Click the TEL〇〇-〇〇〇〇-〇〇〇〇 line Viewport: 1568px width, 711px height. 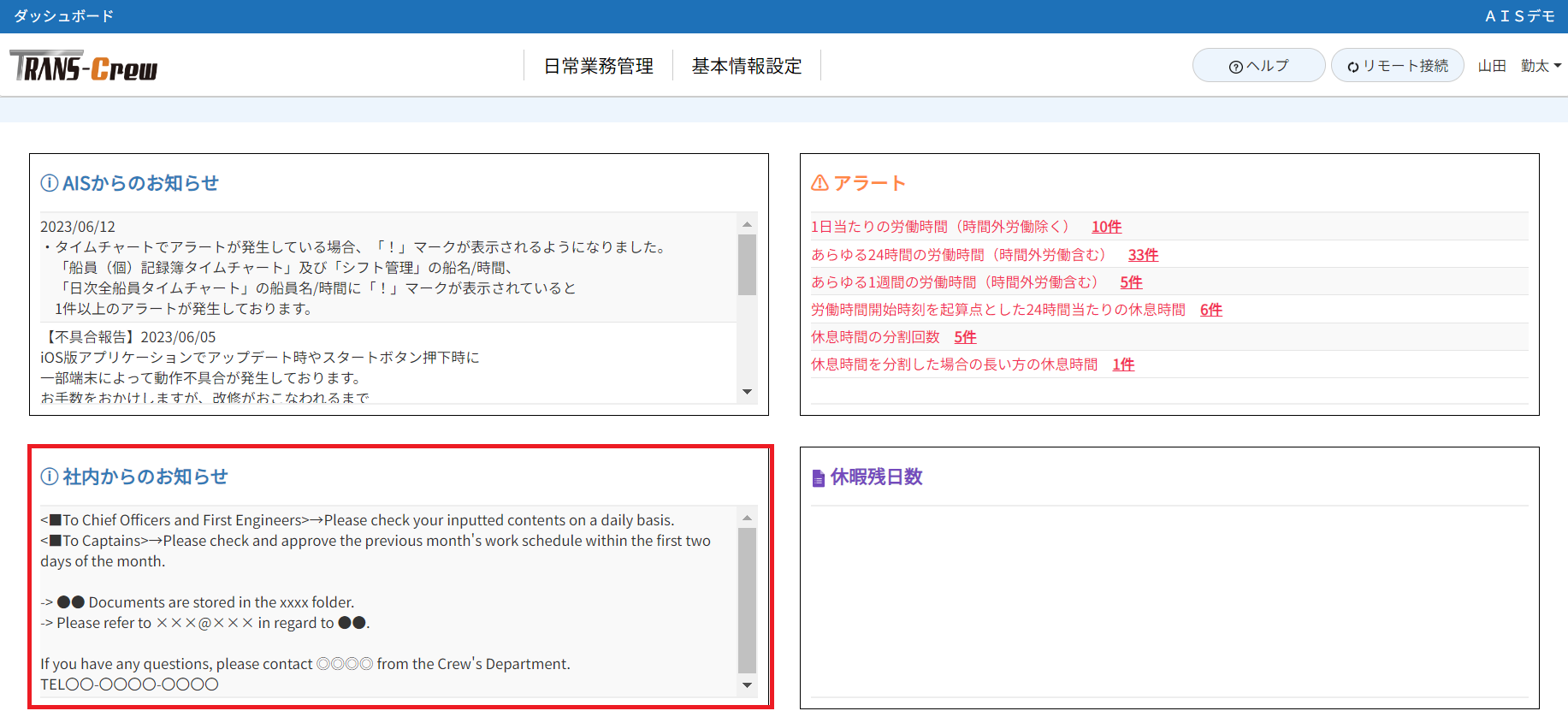[129, 684]
